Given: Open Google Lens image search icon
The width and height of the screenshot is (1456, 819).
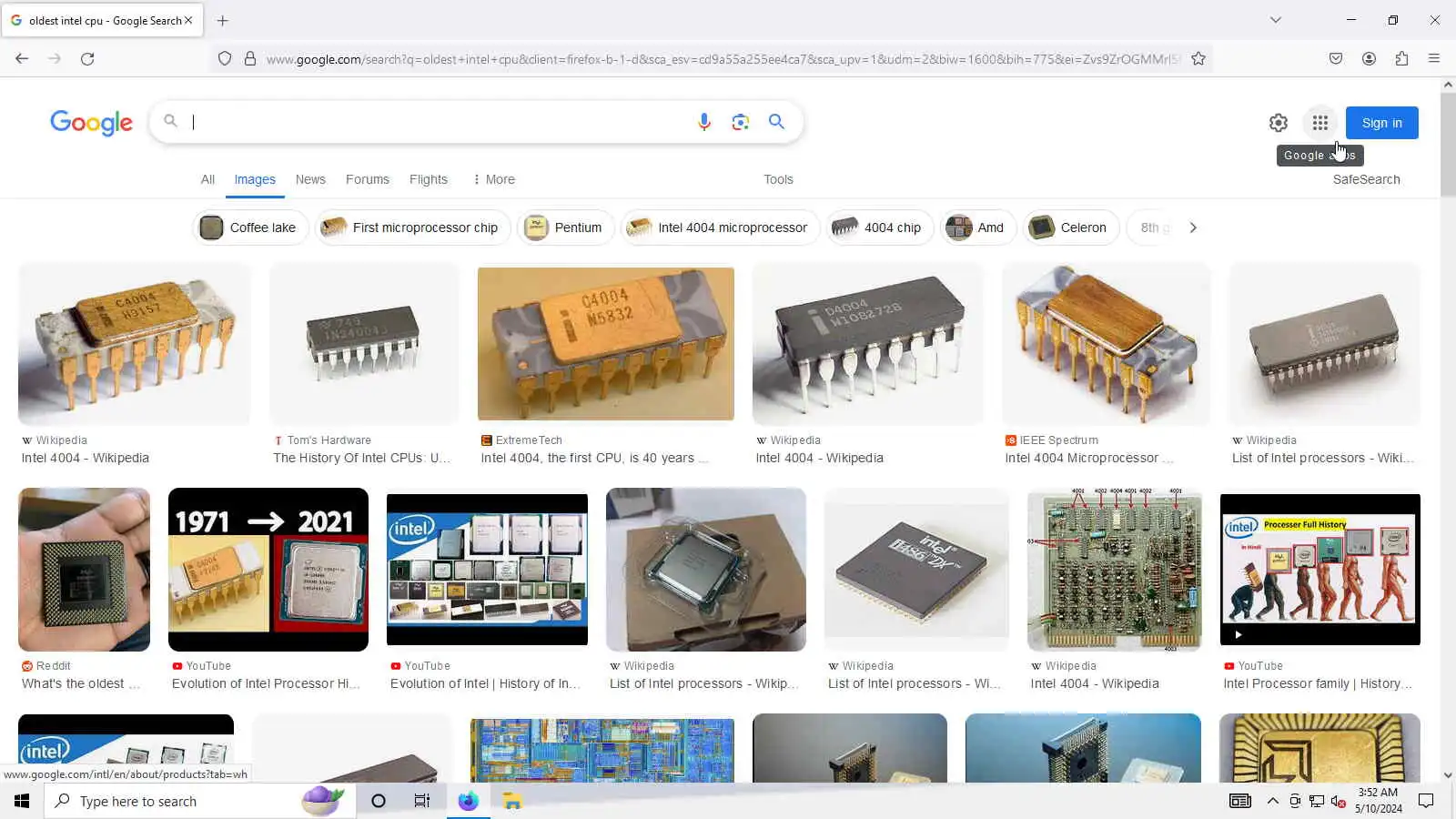Looking at the screenshot, I should pos(741,122).
